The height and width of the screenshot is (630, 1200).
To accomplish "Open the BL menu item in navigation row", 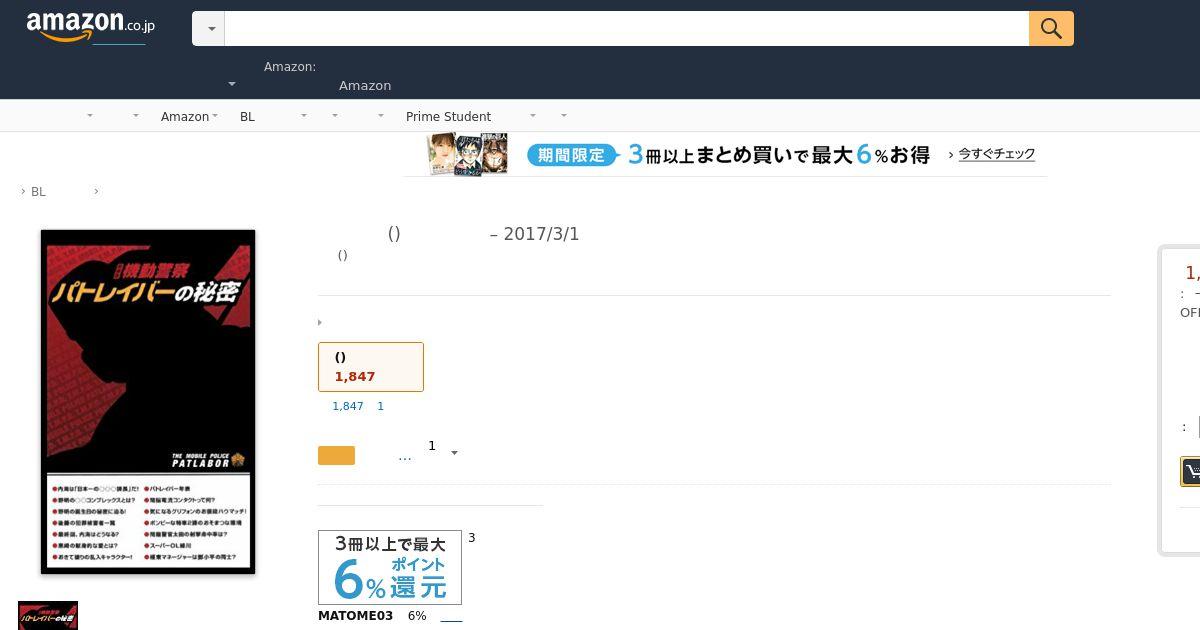I will (247, 117).
